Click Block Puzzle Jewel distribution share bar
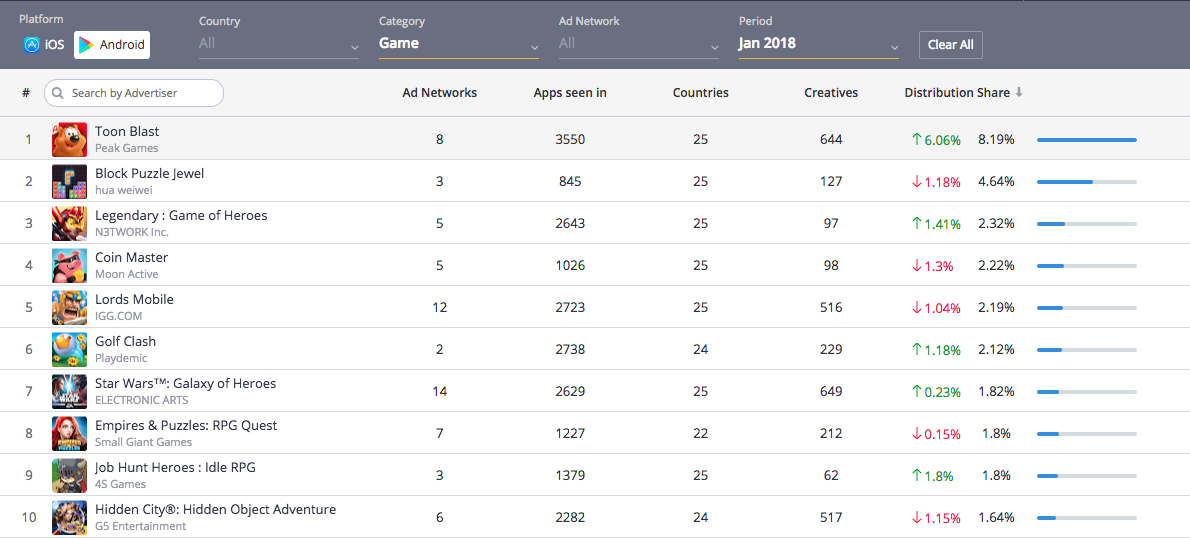This screenshot has width=1190, height=539. click(1087, 182)
